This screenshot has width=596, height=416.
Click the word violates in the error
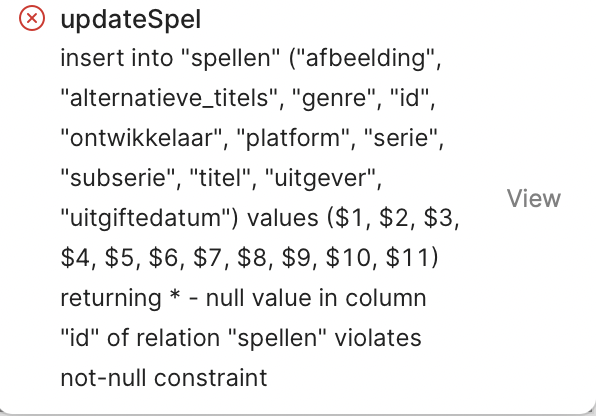coord(377,338)
